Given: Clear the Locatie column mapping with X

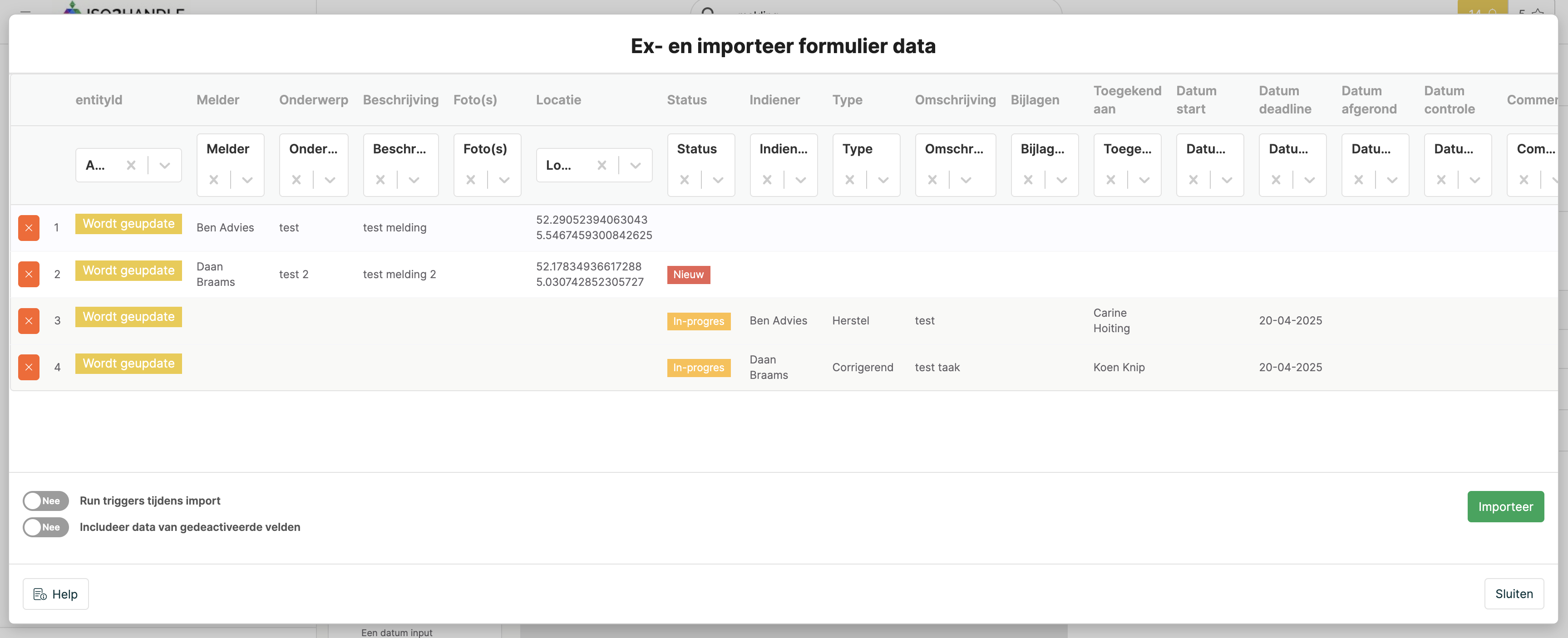Looking at the screenshot, I should pos(602,166).
